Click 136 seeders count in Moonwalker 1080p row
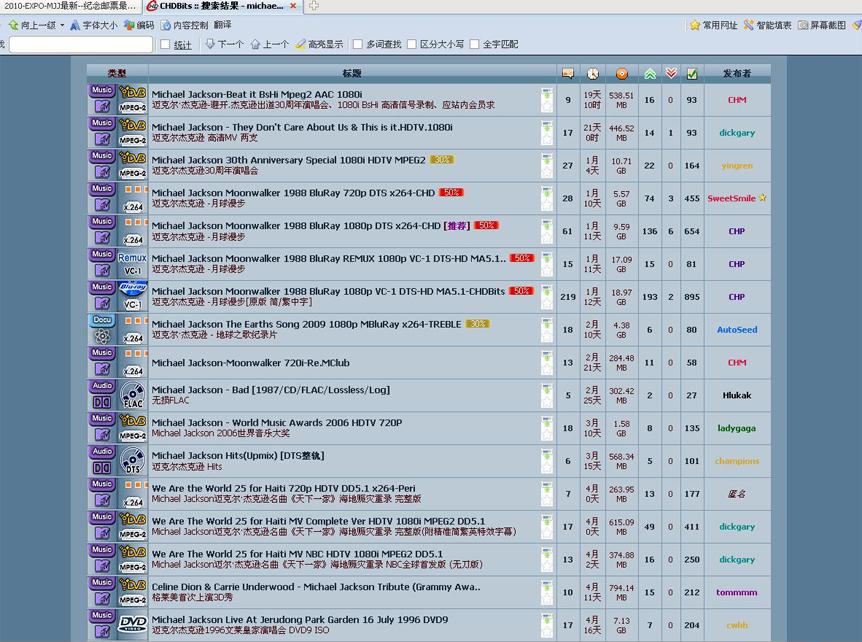862x642 pixels. click(x=649, y=231)
